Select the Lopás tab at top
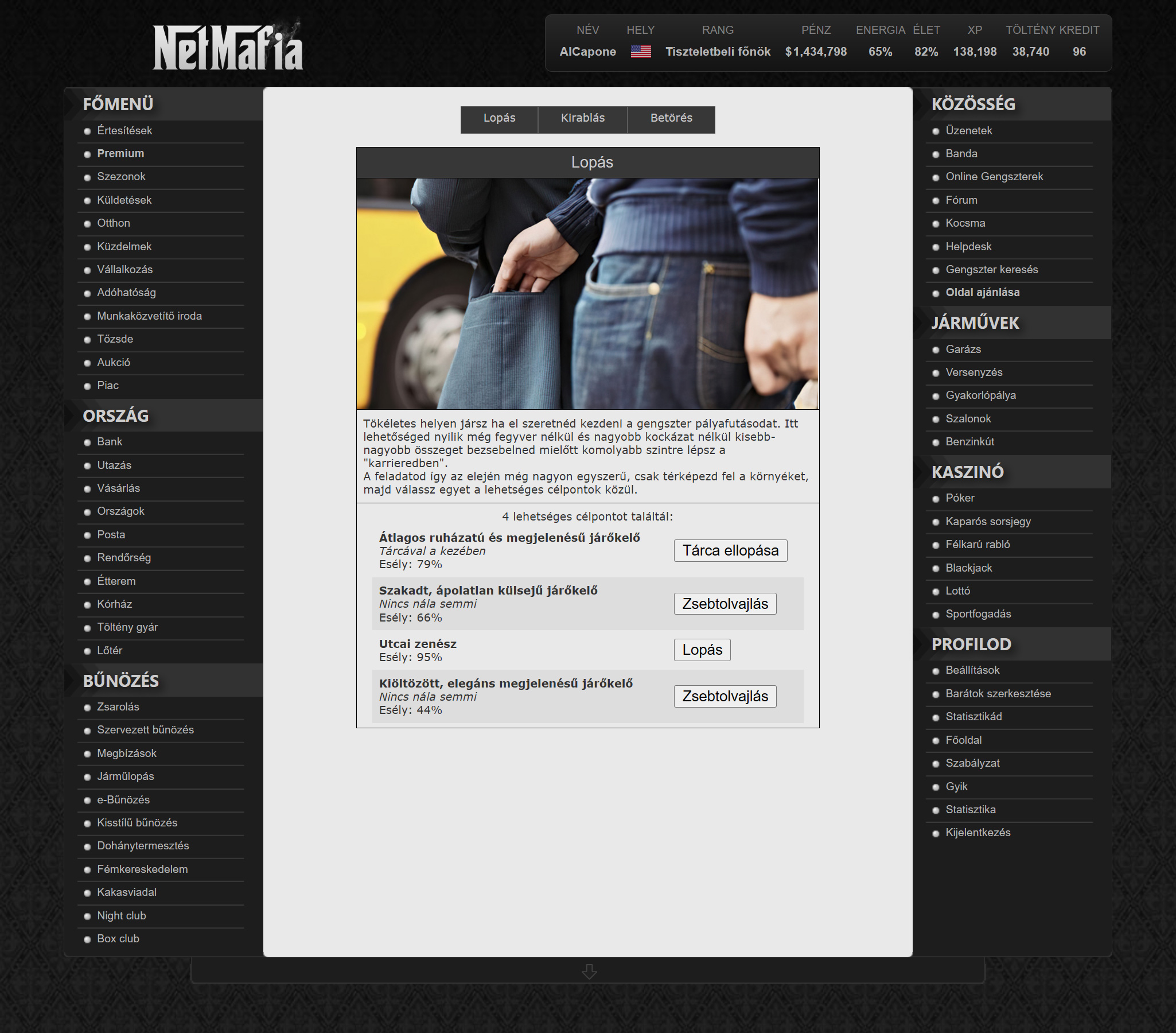 pos(499,119)
